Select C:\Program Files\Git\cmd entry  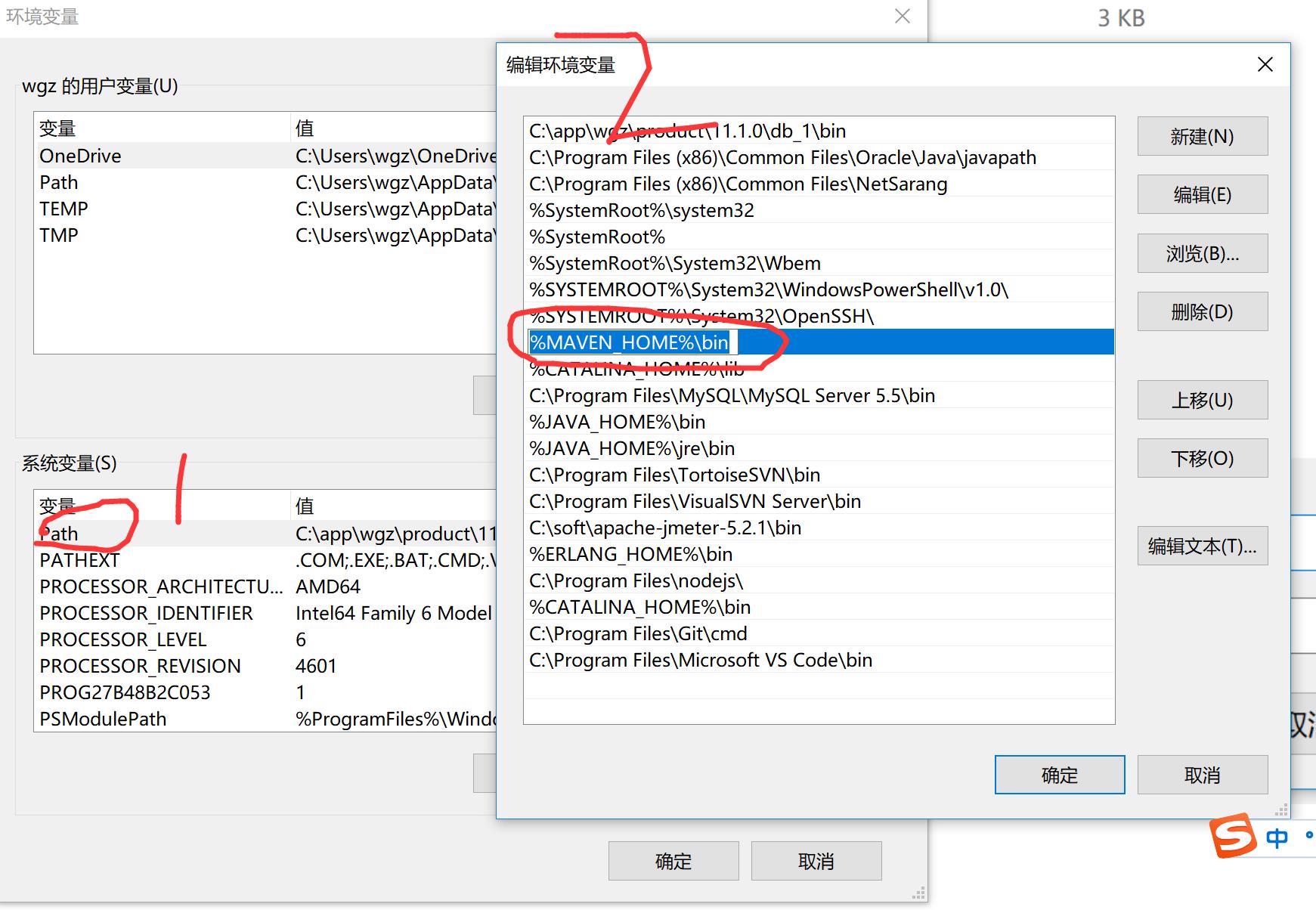point(819,633)
